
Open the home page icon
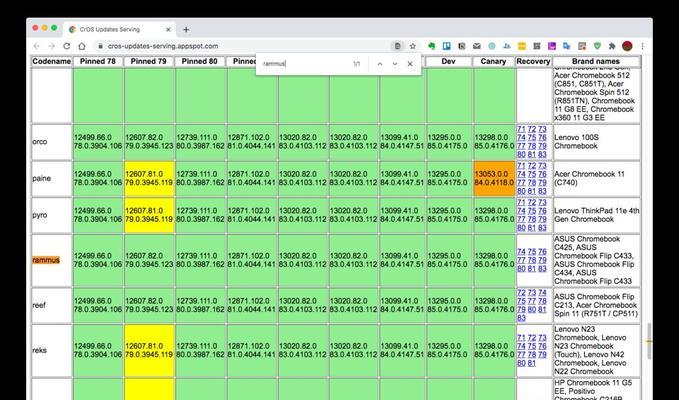point(82,46)
